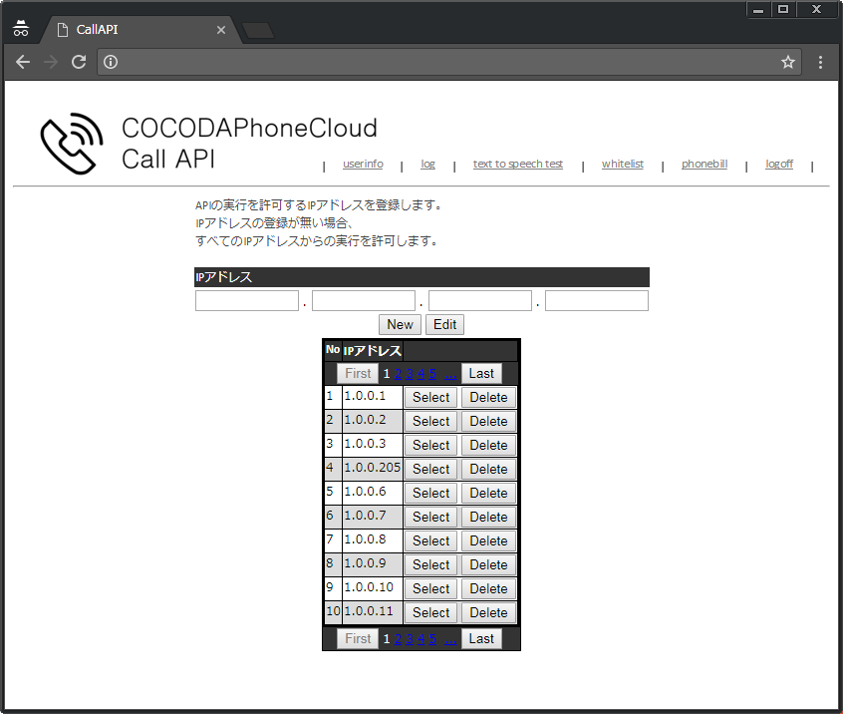
Task: Delete the 1.0.0.7 entry
Action: [x=488, y=517]
